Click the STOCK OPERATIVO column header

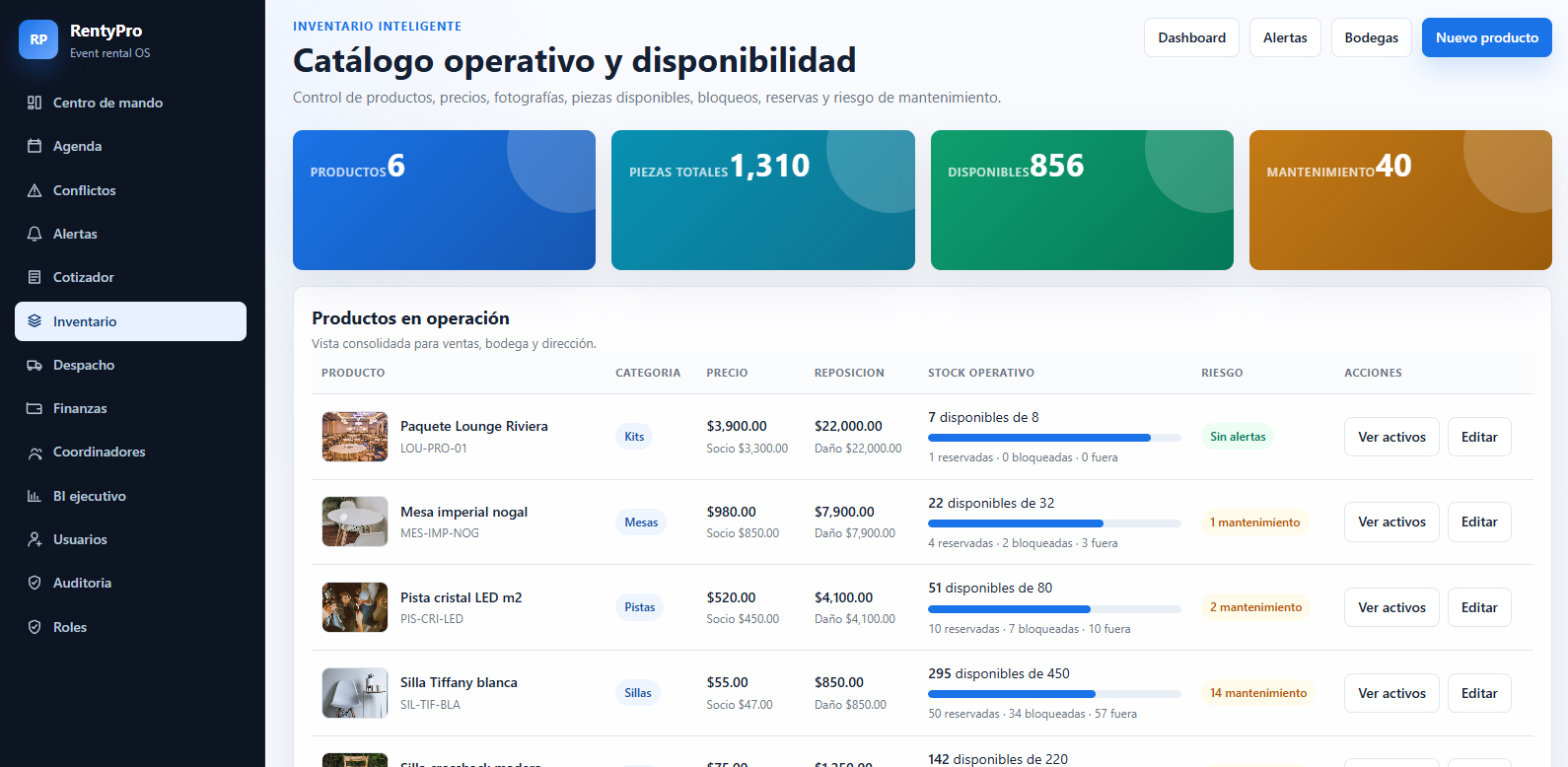coord(981,373)
